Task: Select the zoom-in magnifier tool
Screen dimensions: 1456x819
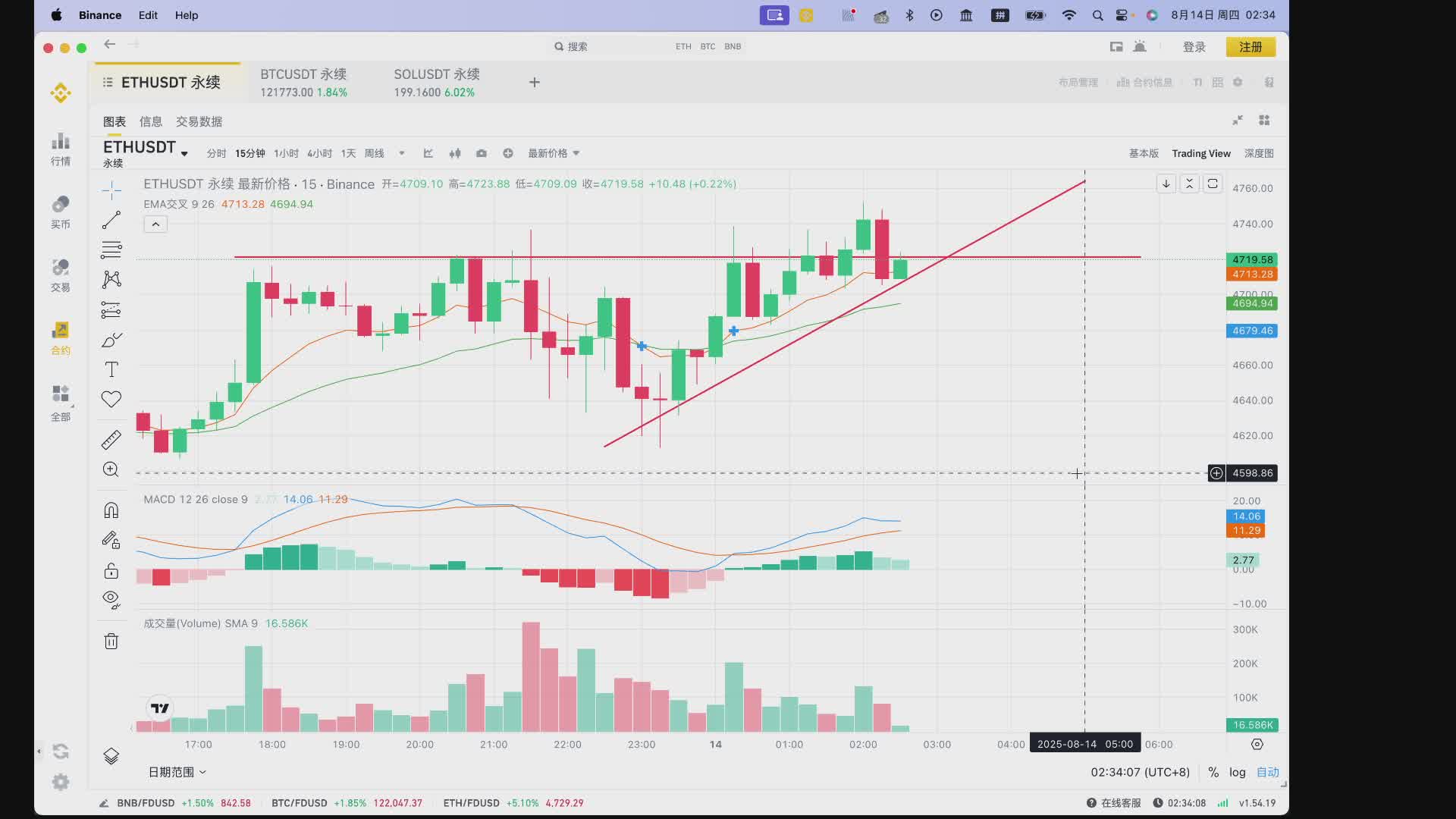Action: click(111, 469)
